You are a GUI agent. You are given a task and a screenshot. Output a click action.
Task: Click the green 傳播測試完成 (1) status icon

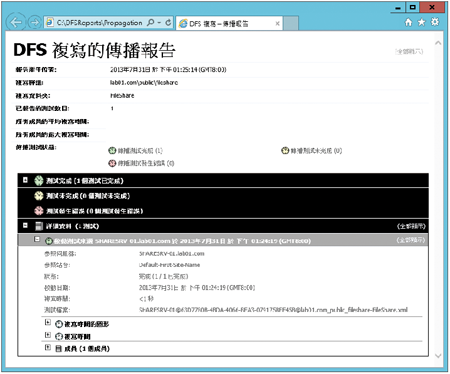pos(112,151)
